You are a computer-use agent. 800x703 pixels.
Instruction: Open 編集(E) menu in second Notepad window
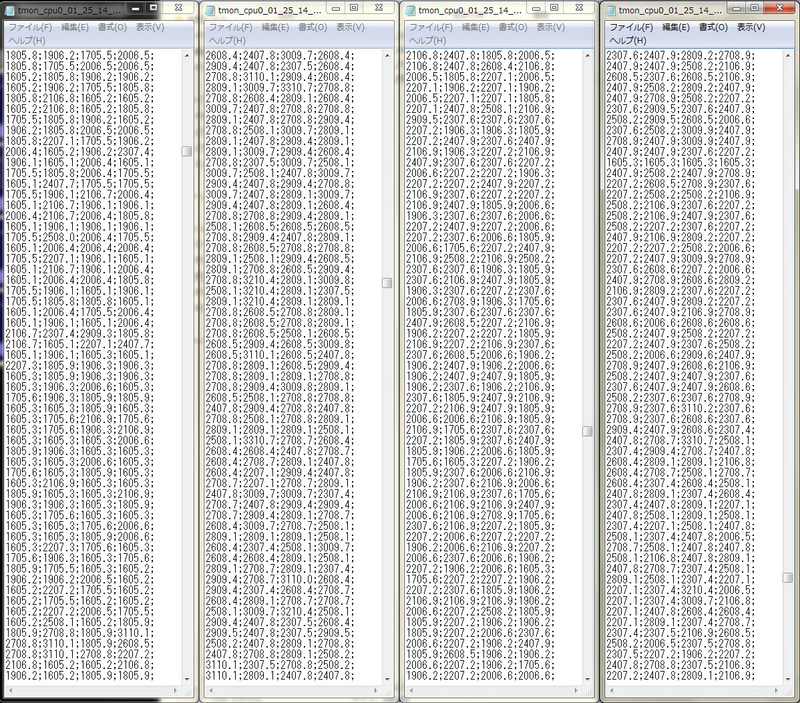coord(276,27)
